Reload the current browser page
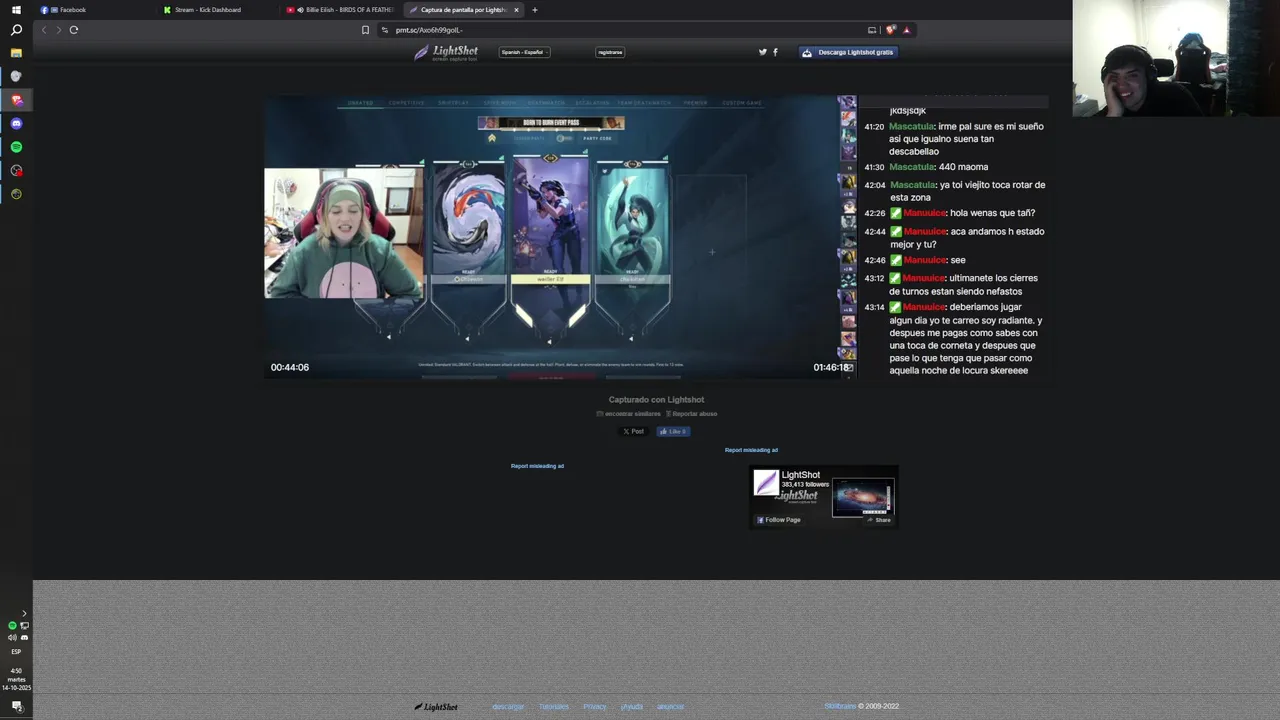This screenshot has width=1280, height=720. (x=73, y=30)
